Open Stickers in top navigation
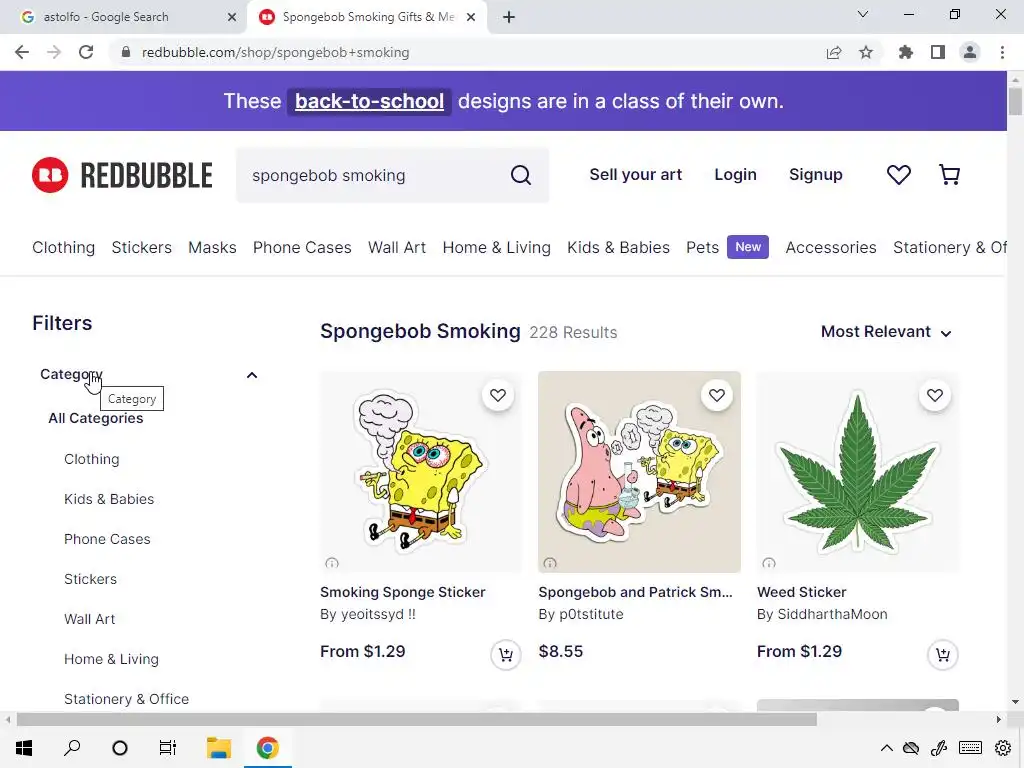 (142, 248)
